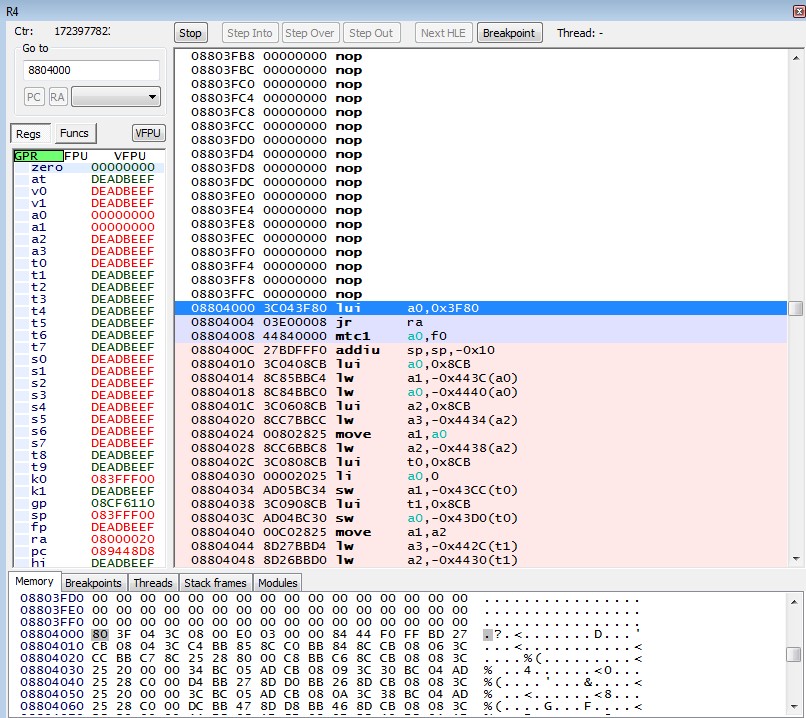Jump to the PC address button
Screen dimensions: 806x718
pos(34,97)
